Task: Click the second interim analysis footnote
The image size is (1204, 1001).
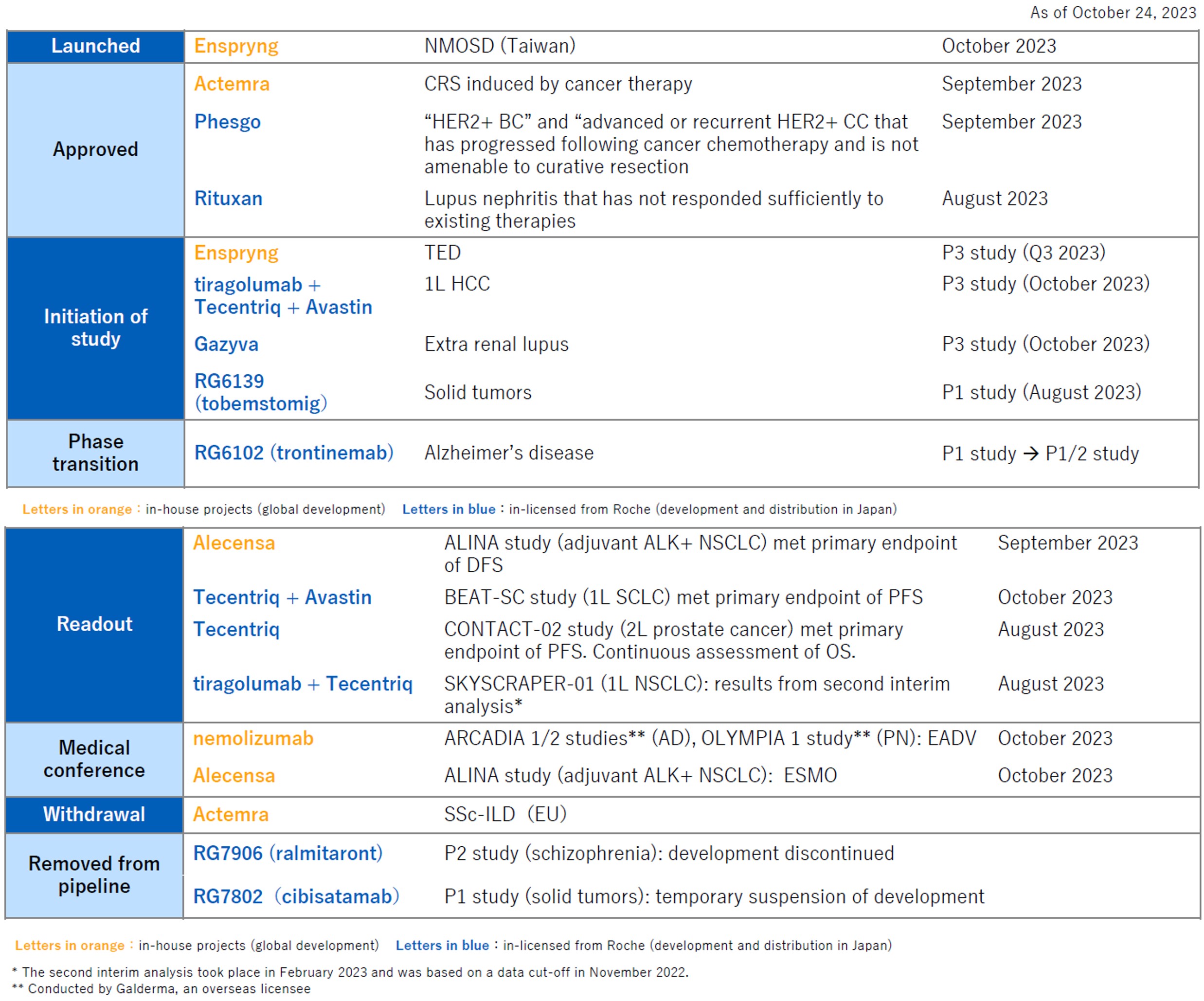Action: tap(350, 972)
